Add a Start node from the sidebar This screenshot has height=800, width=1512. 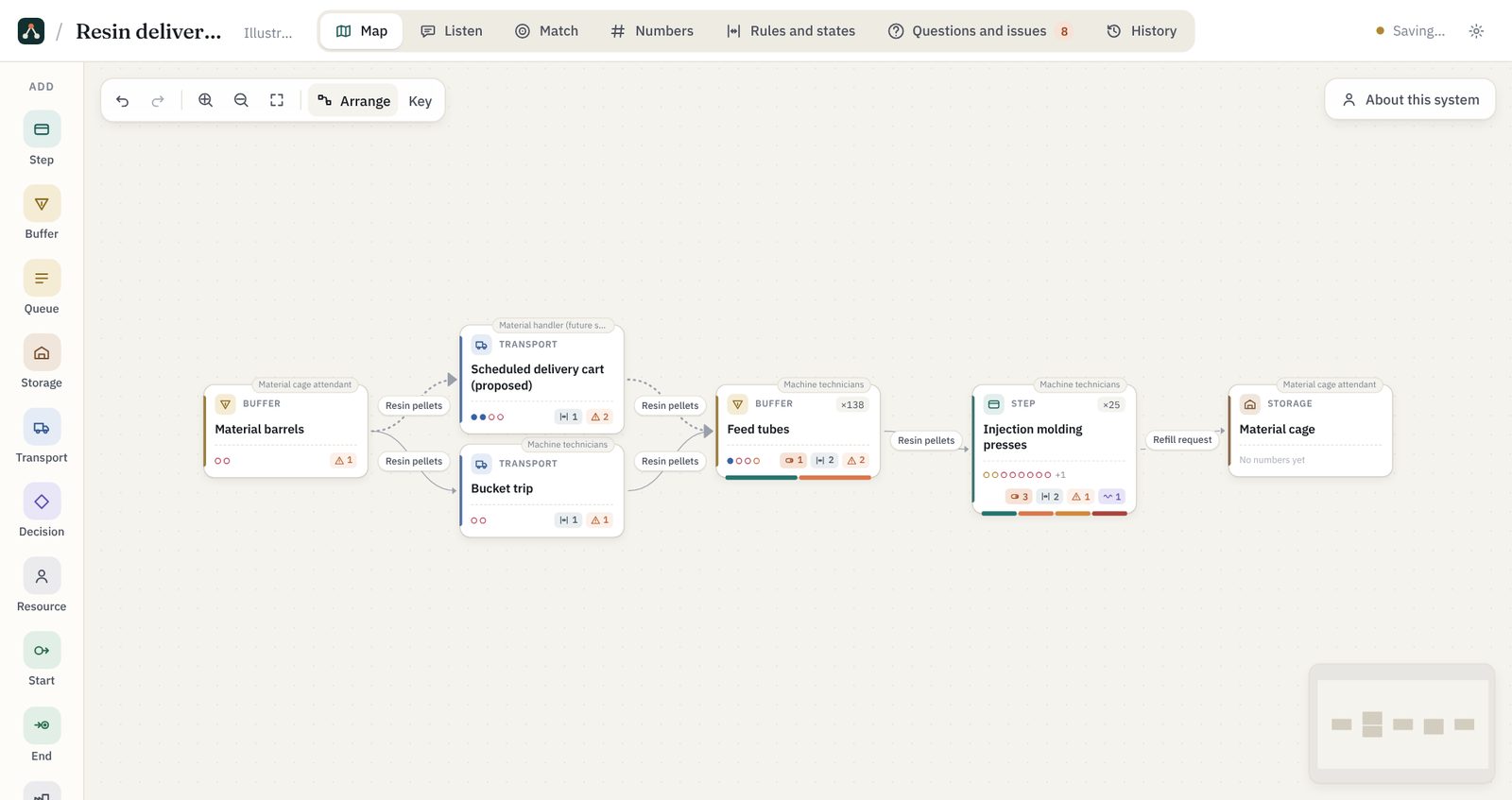(42, 659)
